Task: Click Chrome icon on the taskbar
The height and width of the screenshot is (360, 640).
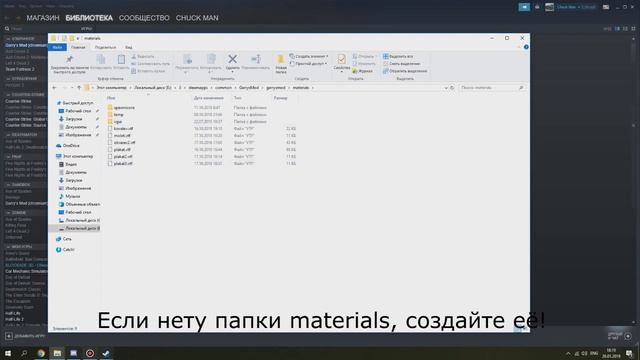Action: [x=41, y=353]
